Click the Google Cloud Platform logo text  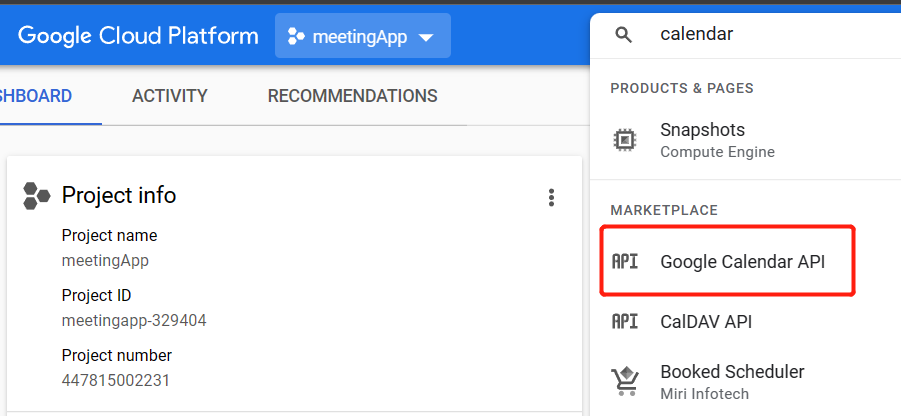[x=138, y=36]
